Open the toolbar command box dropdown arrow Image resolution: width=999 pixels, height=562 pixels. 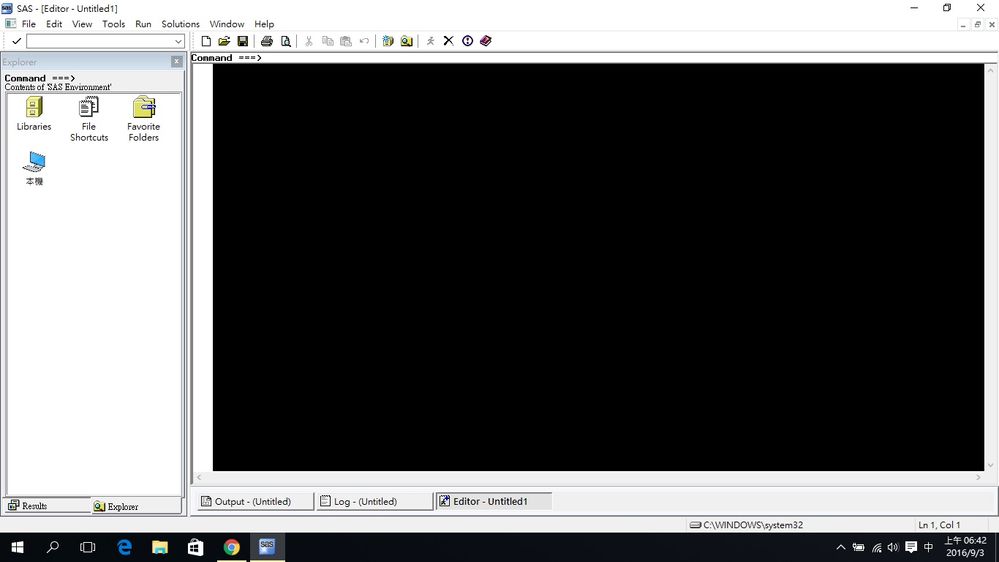[x=178, y=41]
